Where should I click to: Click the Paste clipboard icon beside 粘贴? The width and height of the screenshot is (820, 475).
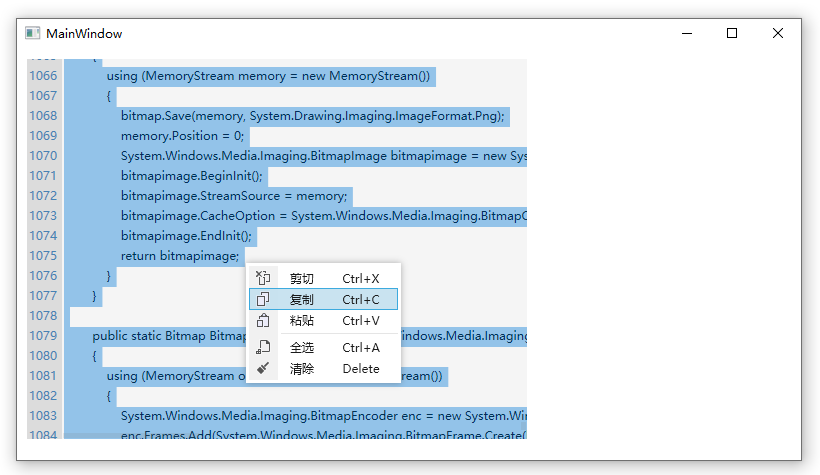click(x=263, y=320)
